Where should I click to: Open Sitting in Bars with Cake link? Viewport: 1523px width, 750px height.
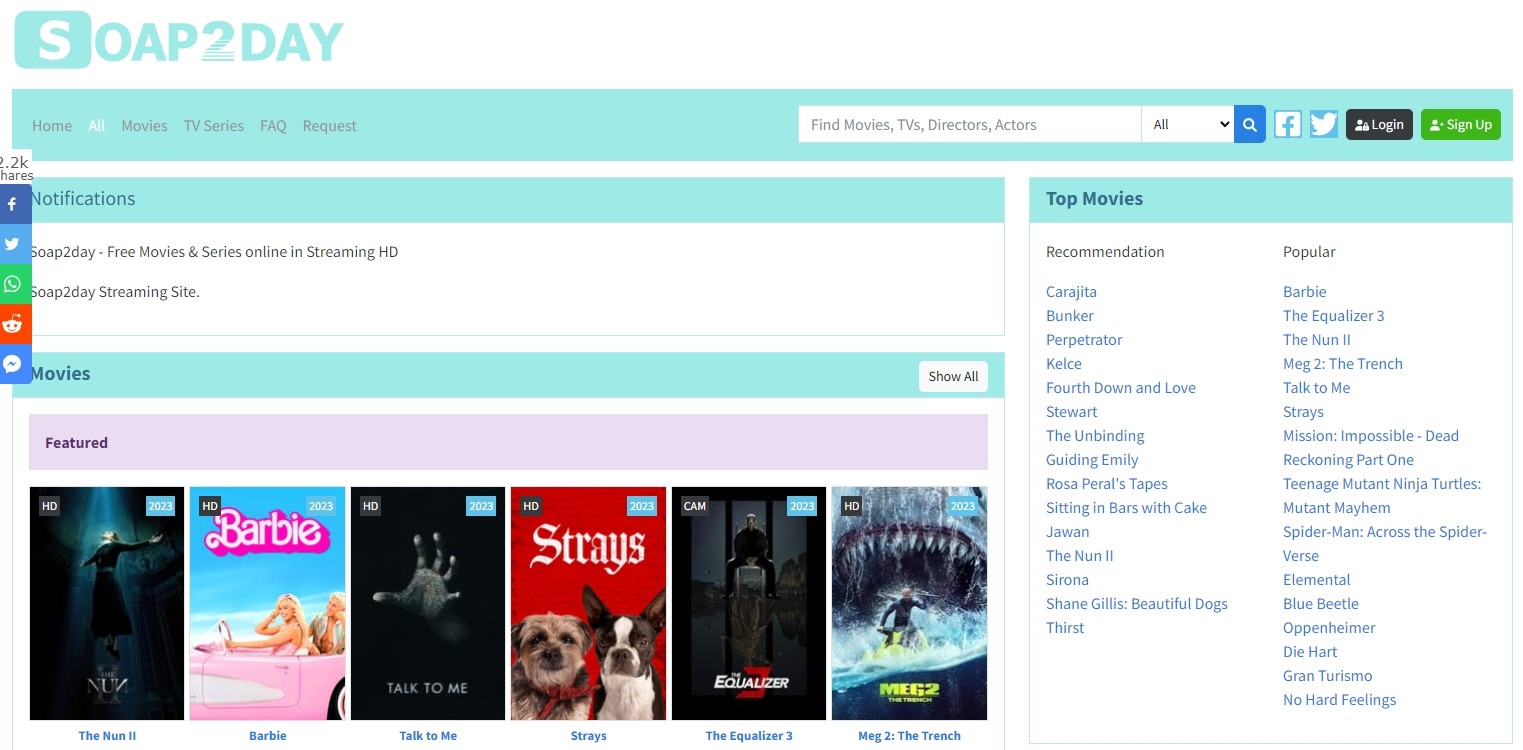[x=1126, y=508]
